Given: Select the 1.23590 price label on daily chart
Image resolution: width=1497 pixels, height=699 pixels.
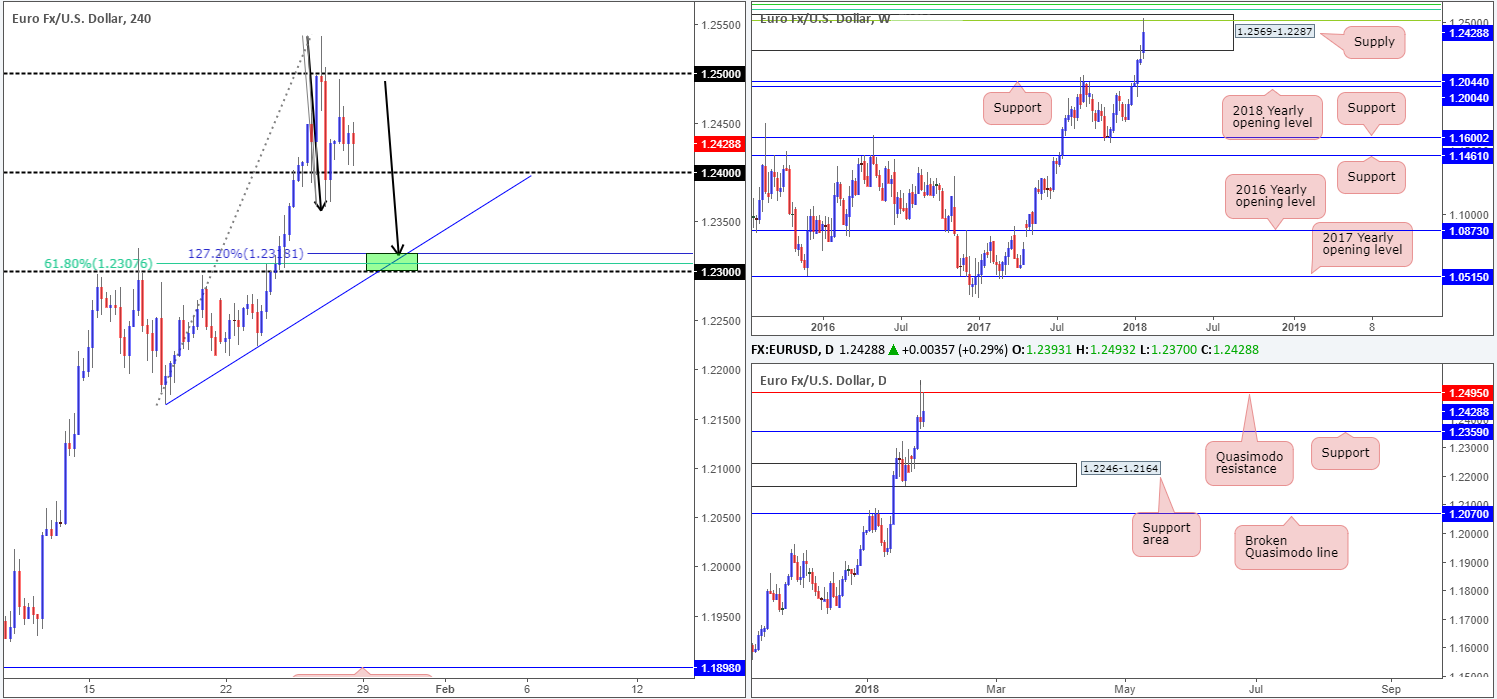Looking at the screenshot, I should click(1466, 431).
